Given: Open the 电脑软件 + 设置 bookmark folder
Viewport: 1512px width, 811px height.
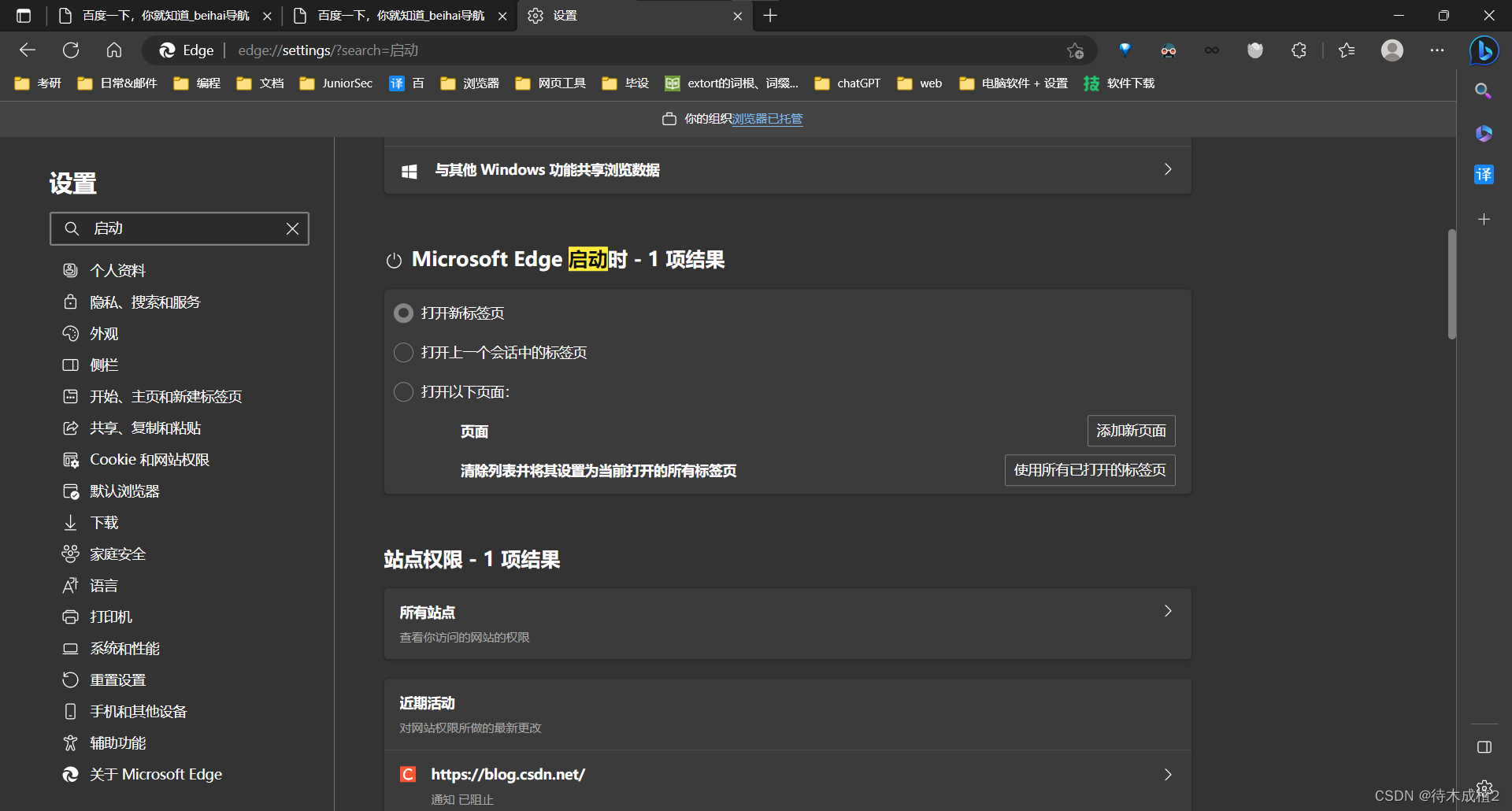Looking at the screenshot, I should pos(1014,83).
